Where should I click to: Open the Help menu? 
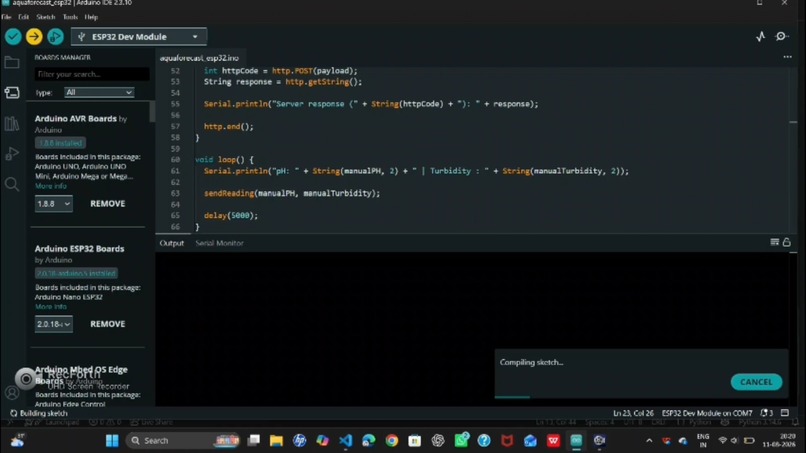[x=91, y=17]
